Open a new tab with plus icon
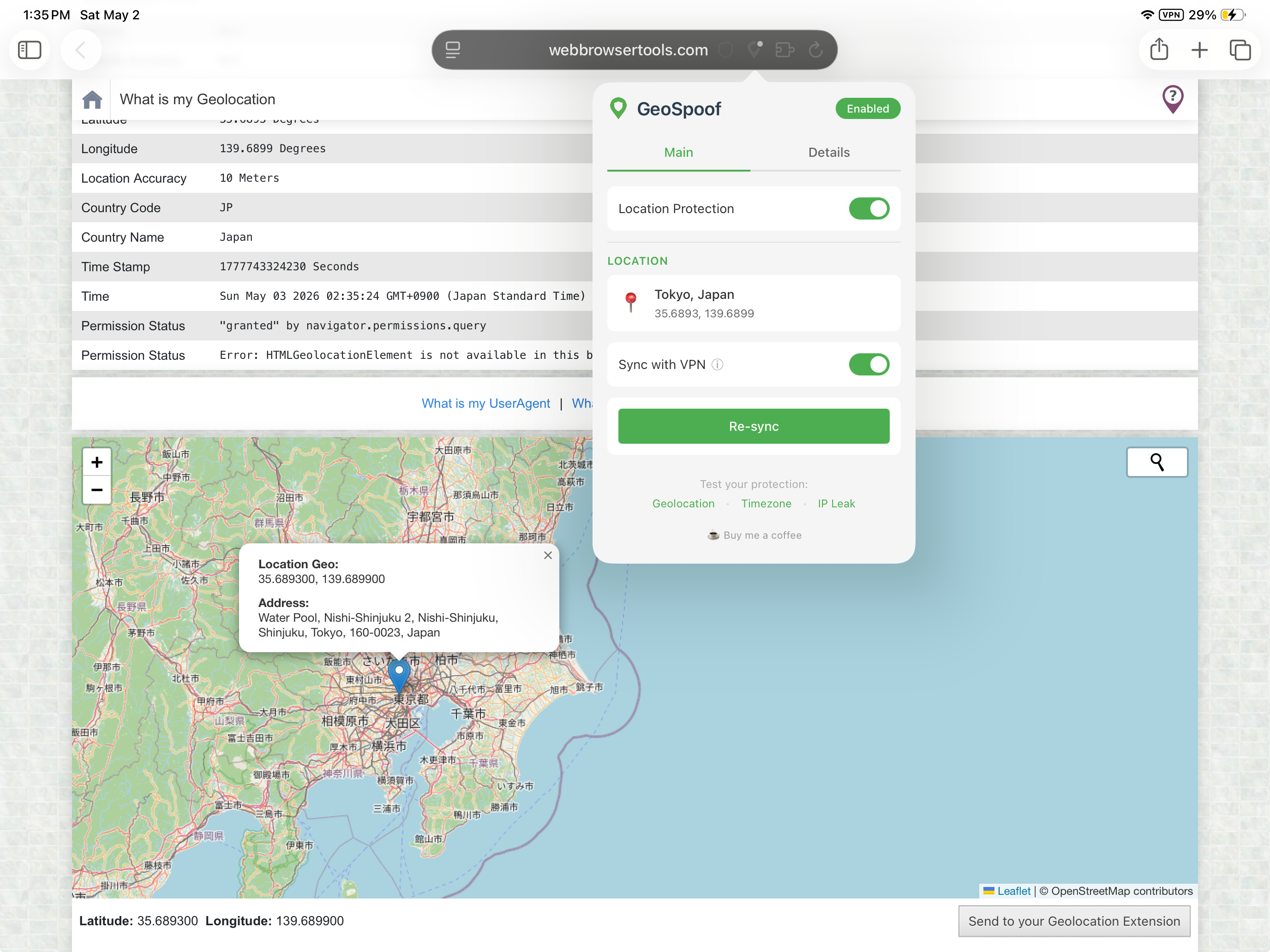The height and width of the screenshot is (952, 1270). point(1200,50)
